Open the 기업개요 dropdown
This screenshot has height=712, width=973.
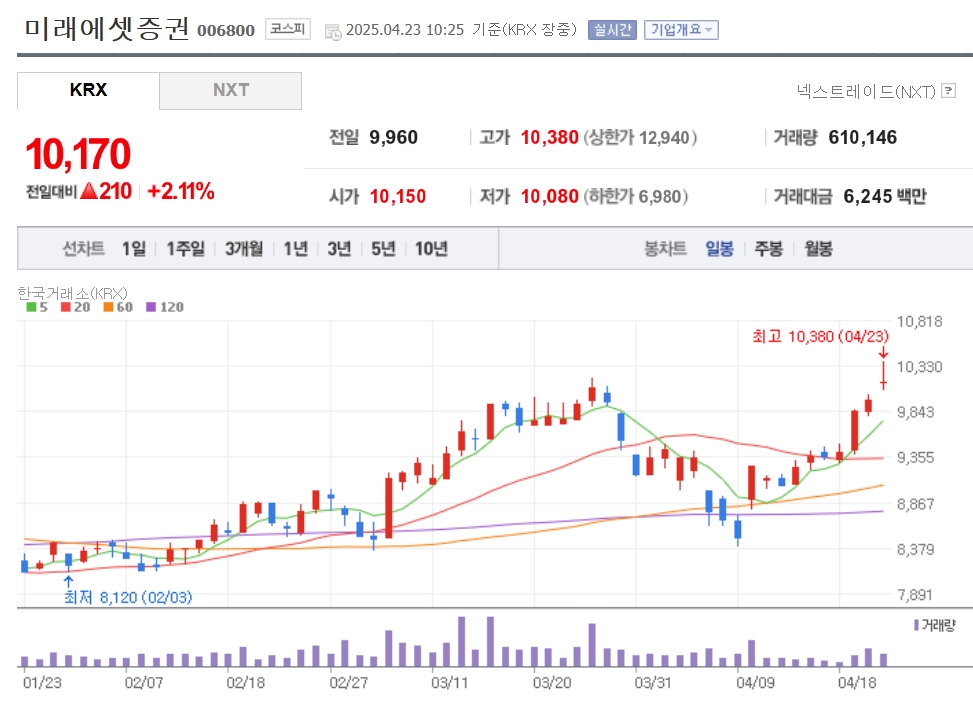681,30
